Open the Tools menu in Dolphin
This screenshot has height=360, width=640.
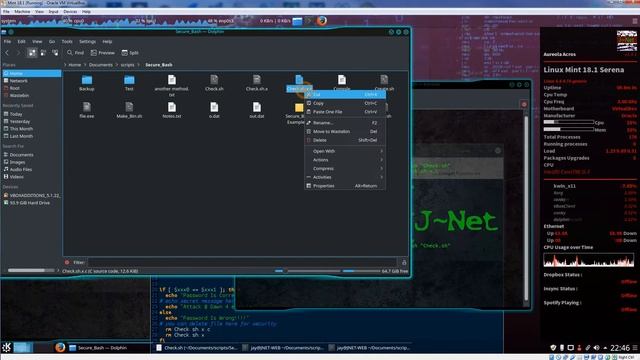pyautogui.click(x=67, y=42)
